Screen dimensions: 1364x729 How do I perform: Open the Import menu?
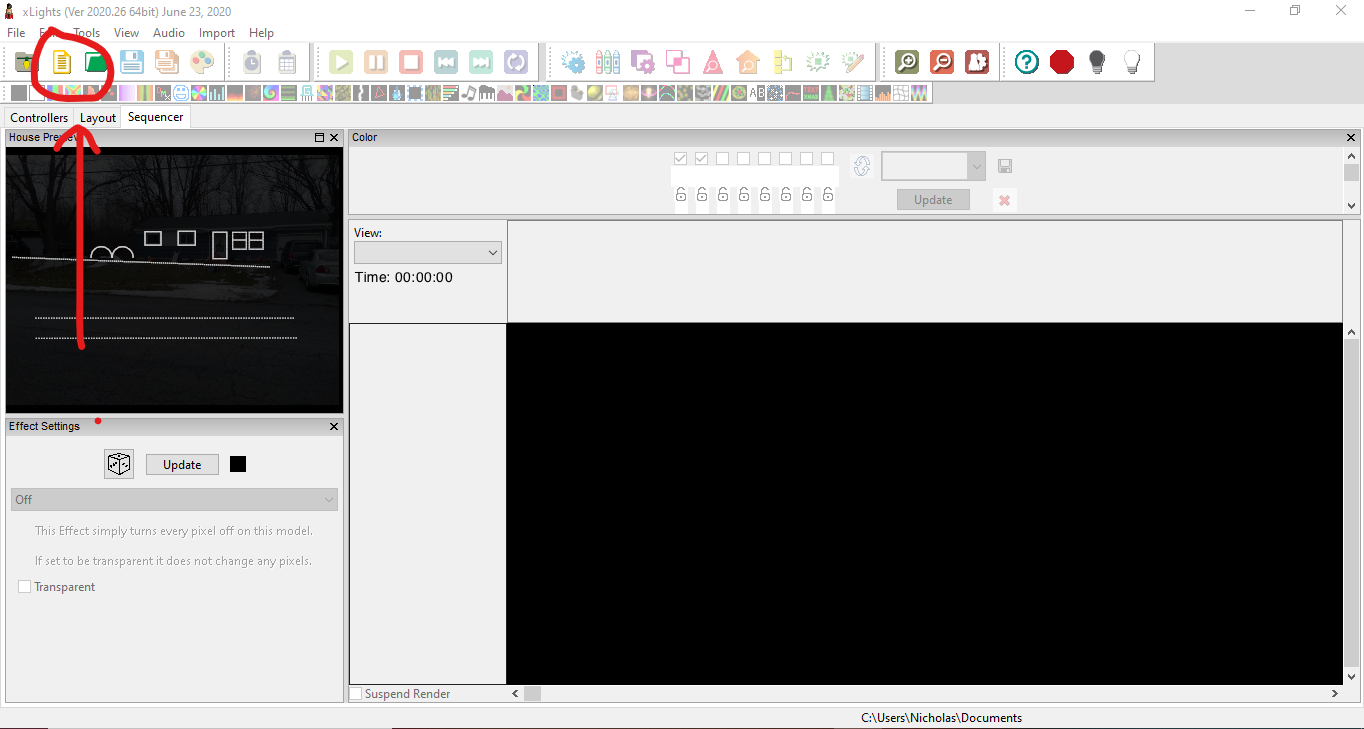pyautogui.click(x=217, y=33)
